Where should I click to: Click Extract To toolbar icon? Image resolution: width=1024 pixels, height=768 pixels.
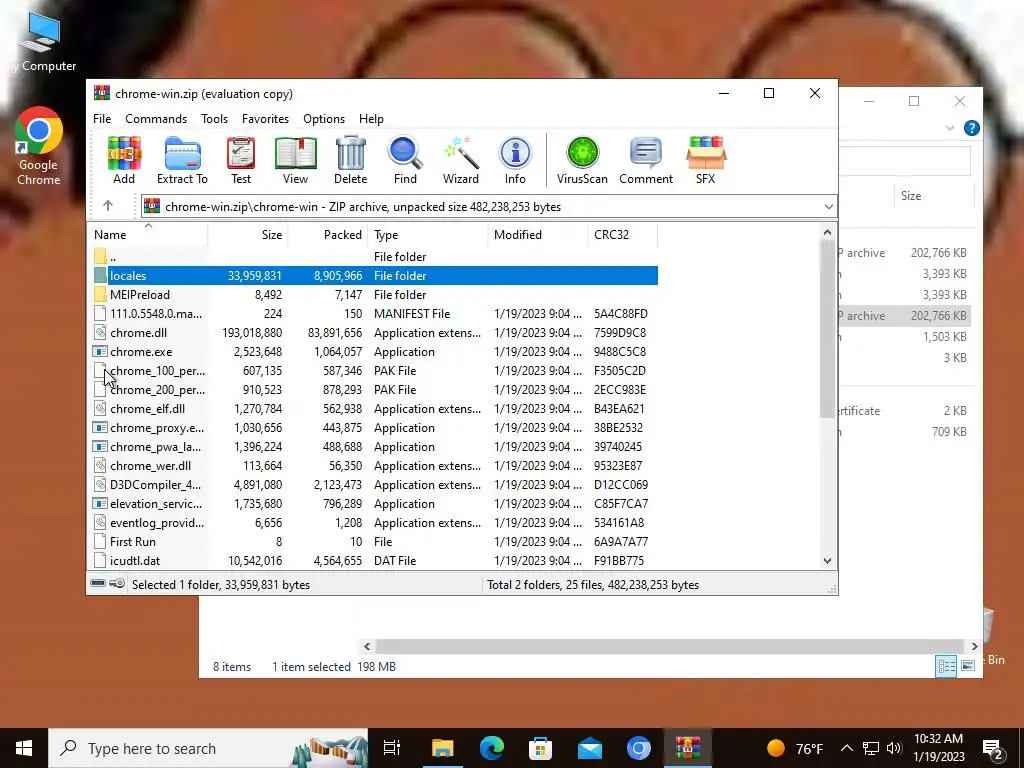pos(182,160)
